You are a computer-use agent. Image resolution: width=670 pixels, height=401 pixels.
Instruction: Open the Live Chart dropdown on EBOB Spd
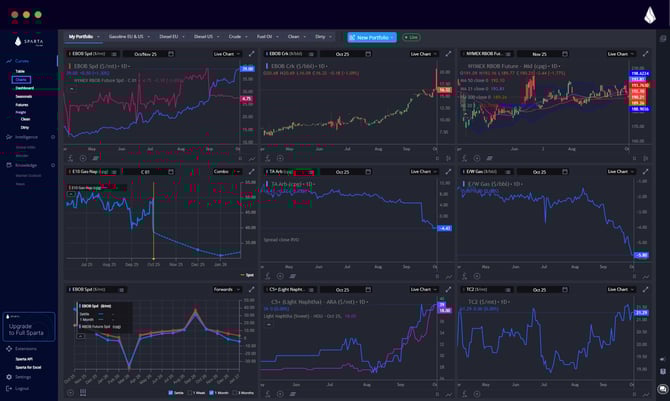(225, 53)
